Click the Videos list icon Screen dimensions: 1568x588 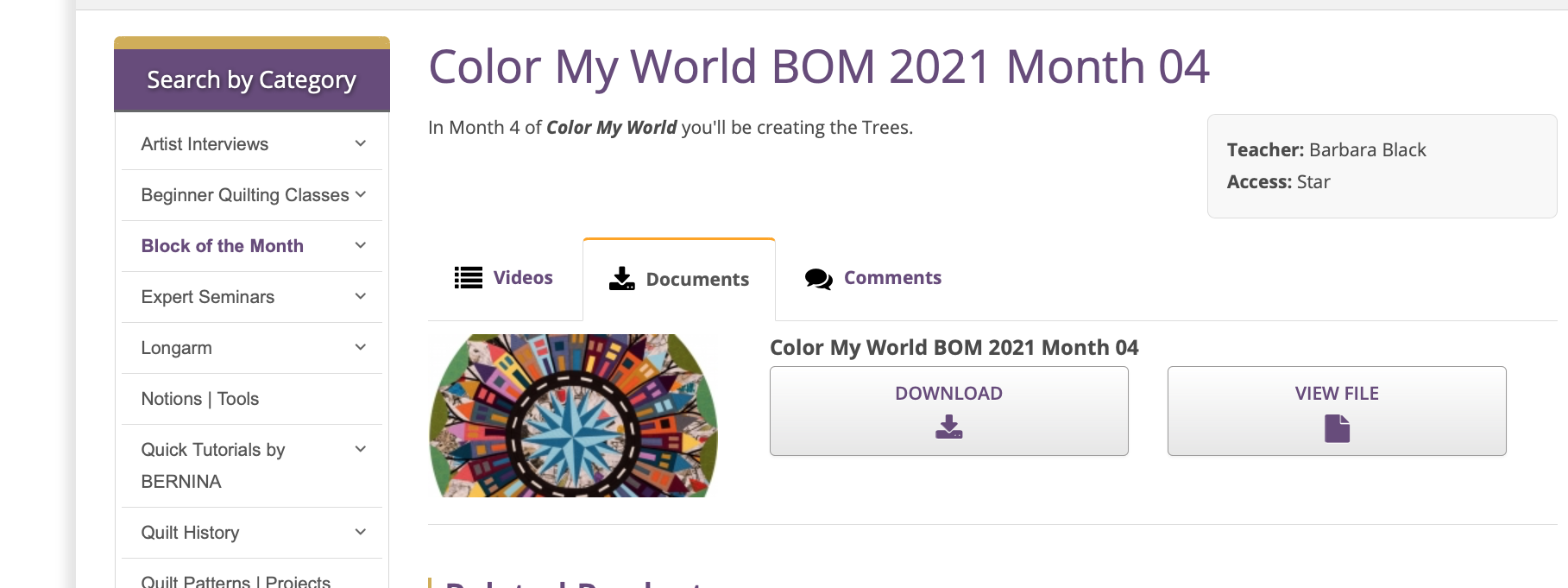pyautogui.click(x=469, y=277)
